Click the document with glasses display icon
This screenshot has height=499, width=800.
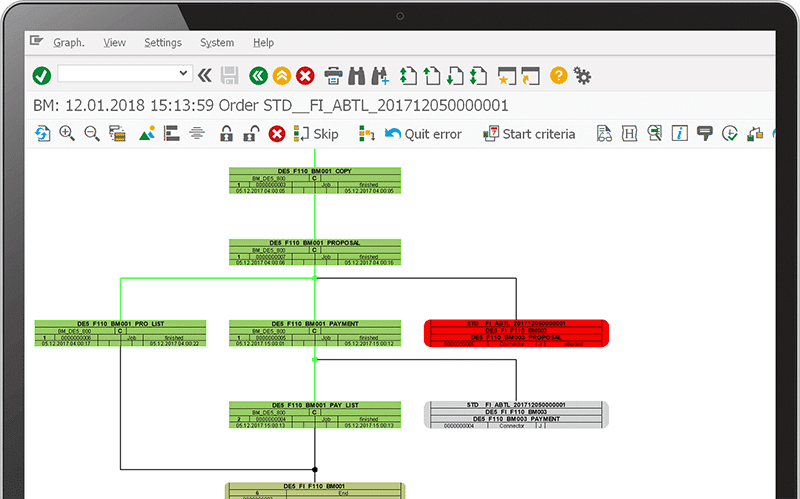(x=604, y=134)
